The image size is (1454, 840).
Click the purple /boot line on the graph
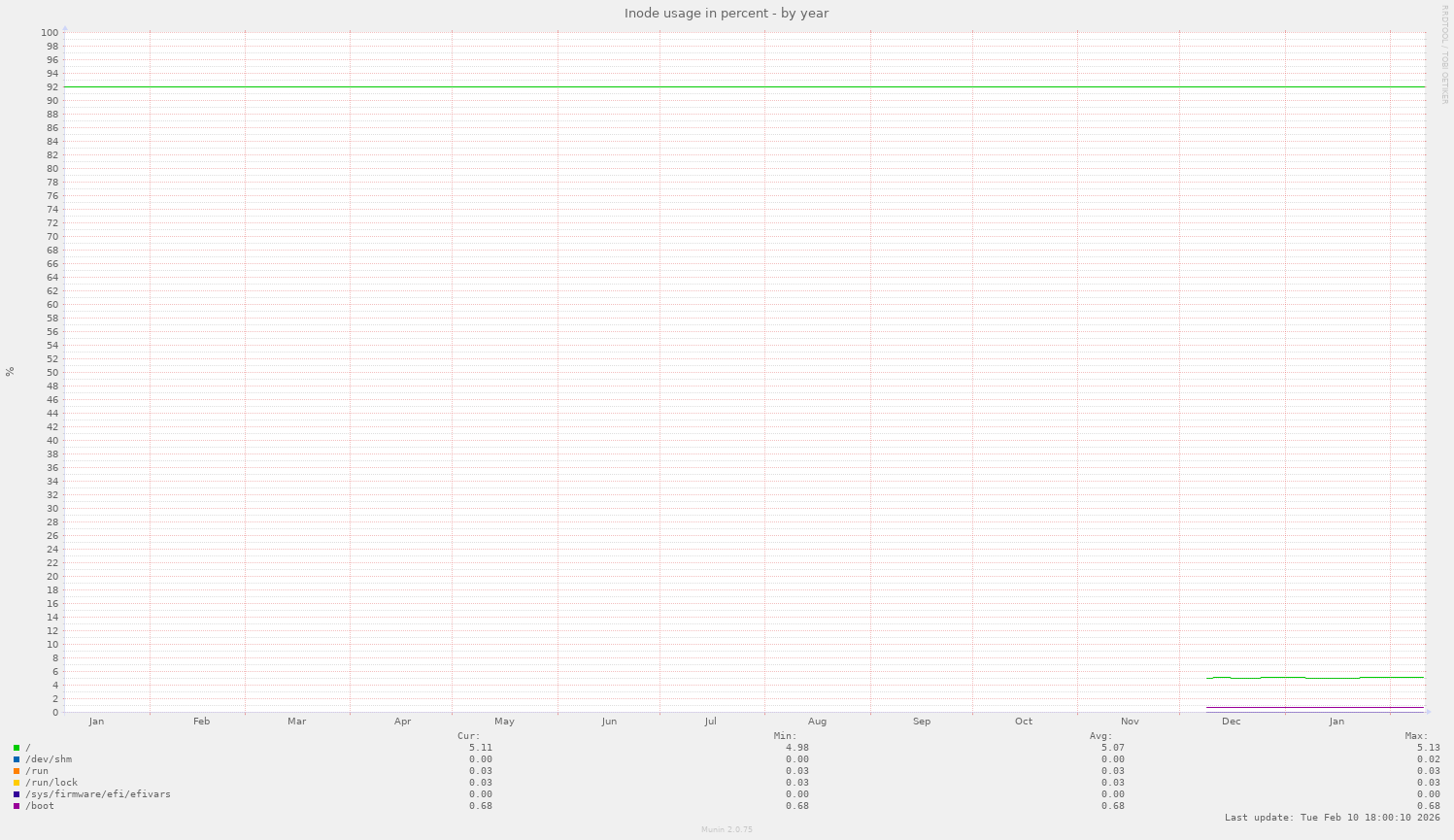[x=1311, y=708]
